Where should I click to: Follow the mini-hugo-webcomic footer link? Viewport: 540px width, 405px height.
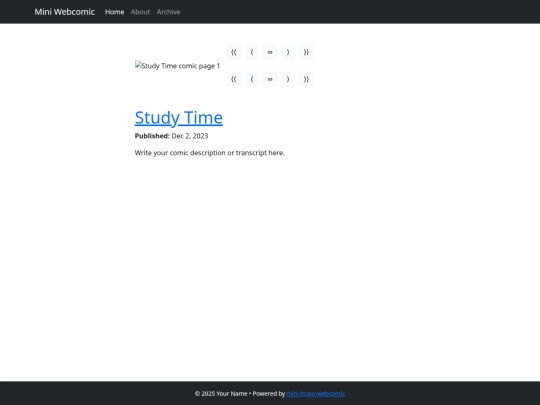tap(315, 393)
